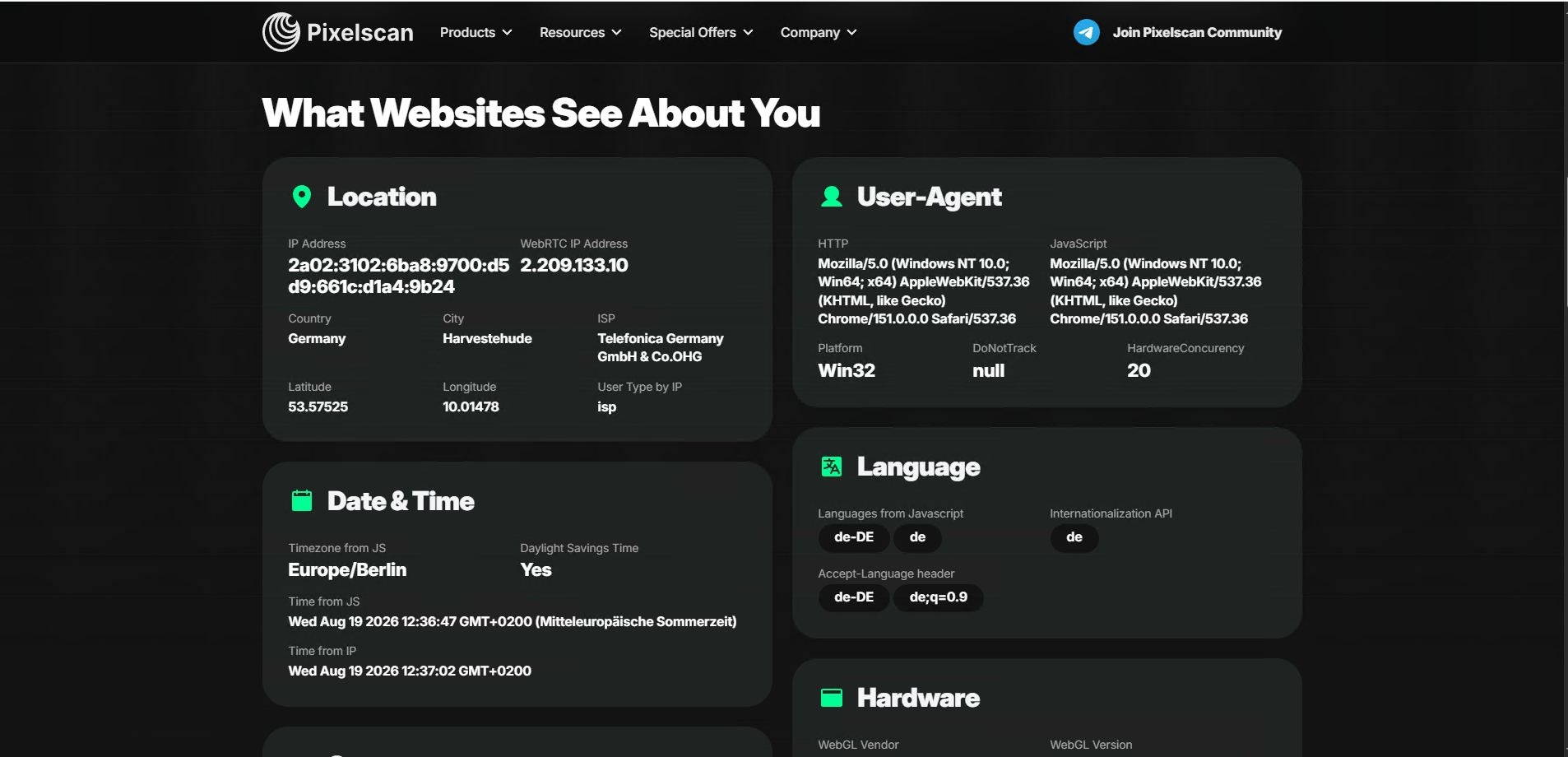Click the Language translate icon
1568x757 pixels.
coord(832,467)
